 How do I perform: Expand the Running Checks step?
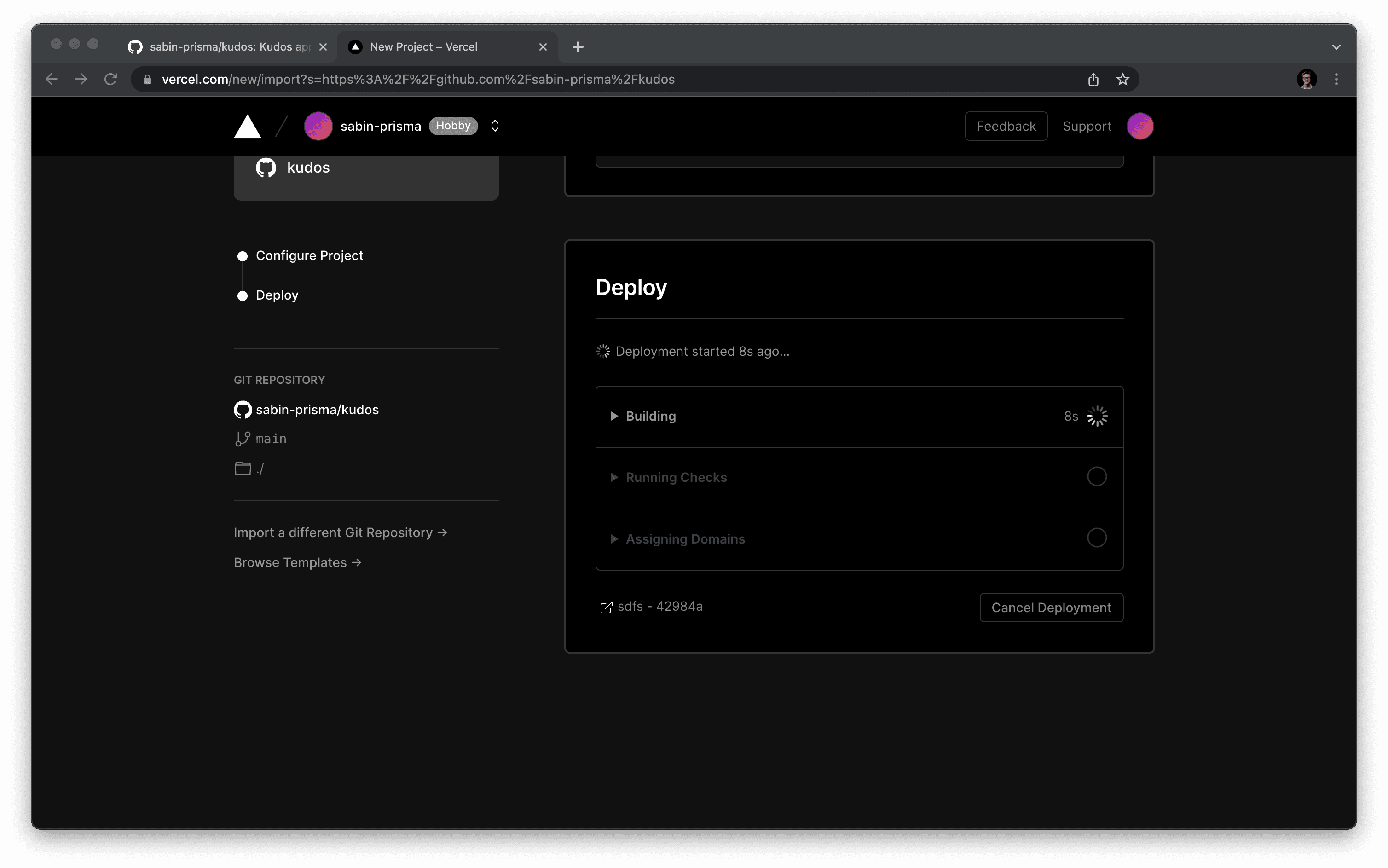click(614, 478)
